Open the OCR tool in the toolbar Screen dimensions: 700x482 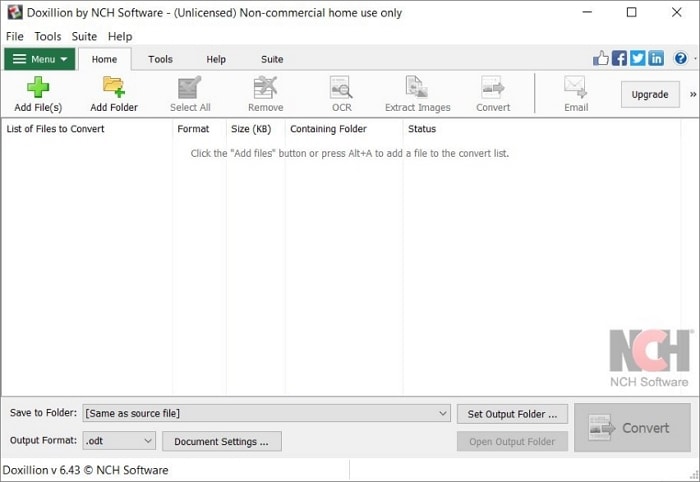pyautogui.click(x=342, y=94)
